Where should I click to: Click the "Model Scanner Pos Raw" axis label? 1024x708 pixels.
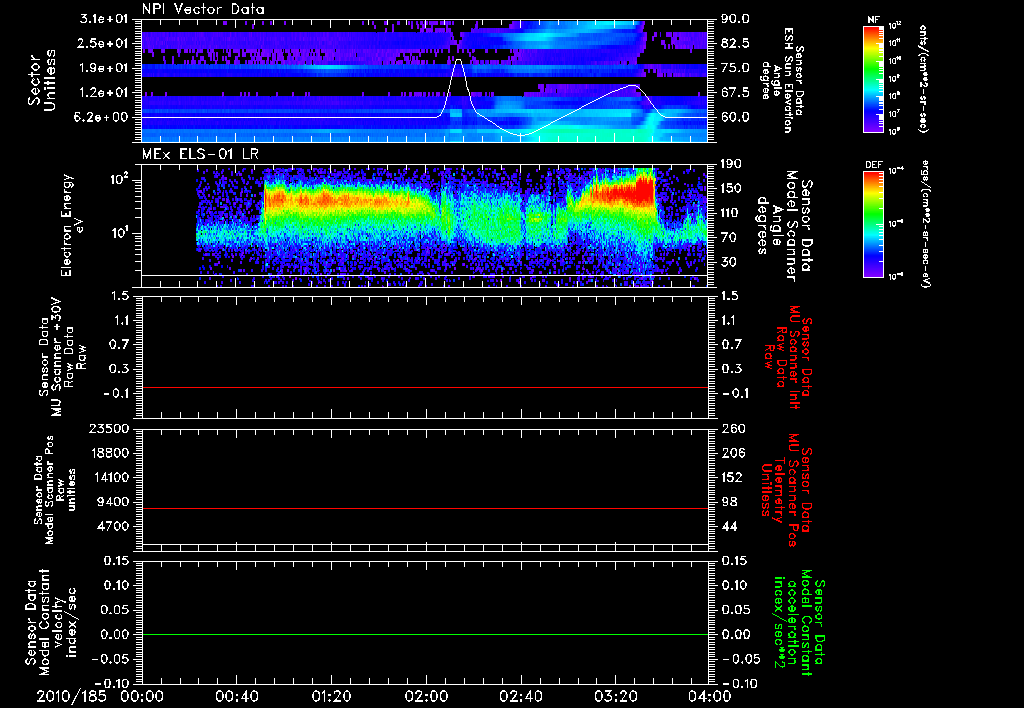56,490
